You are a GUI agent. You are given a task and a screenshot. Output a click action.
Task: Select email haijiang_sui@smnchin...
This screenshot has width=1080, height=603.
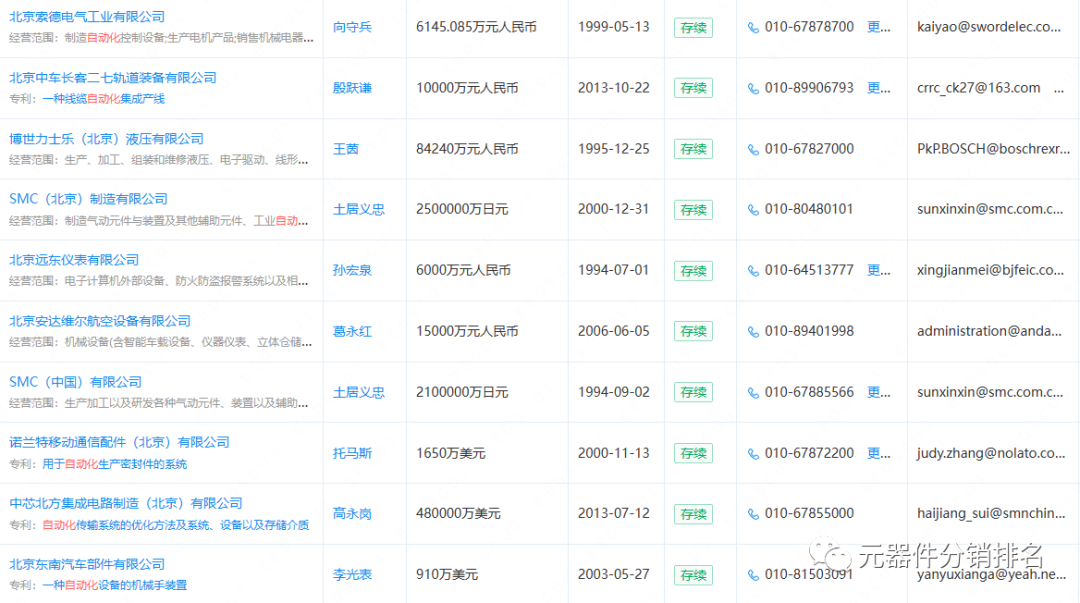pyautogui.click(x=991, y=513)
